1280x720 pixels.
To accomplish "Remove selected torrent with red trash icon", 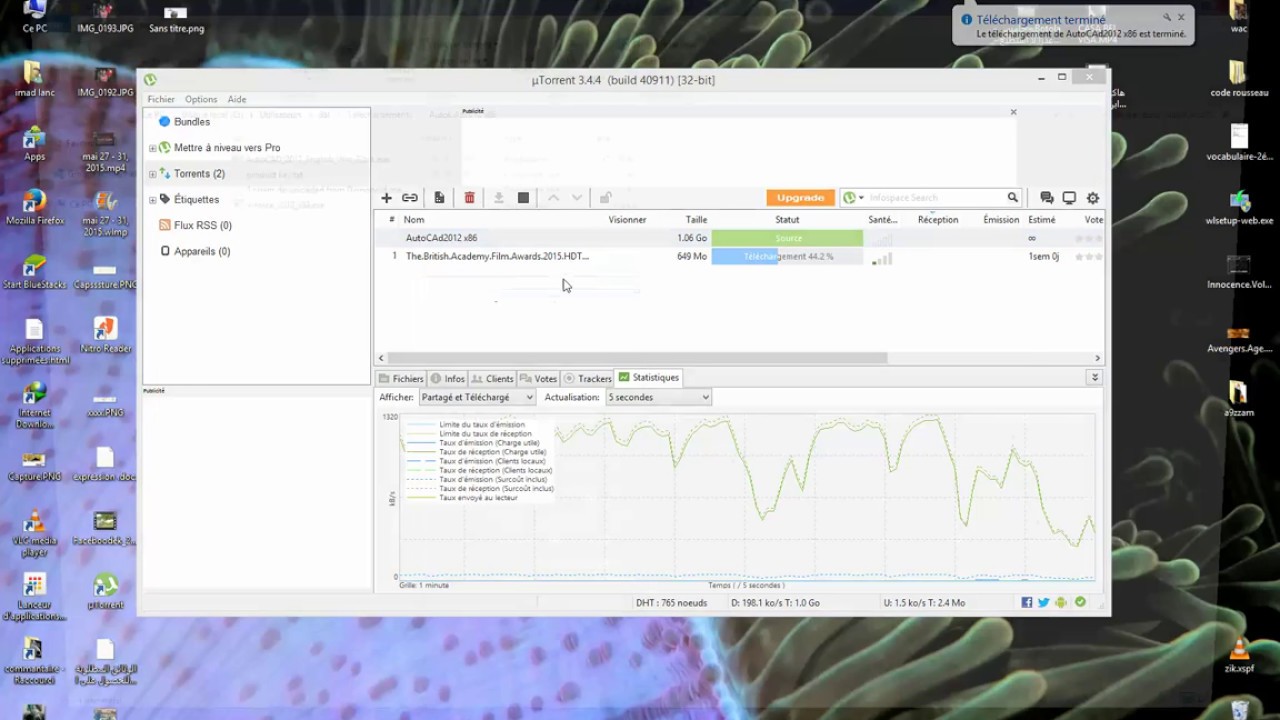I will coord(469,198).
